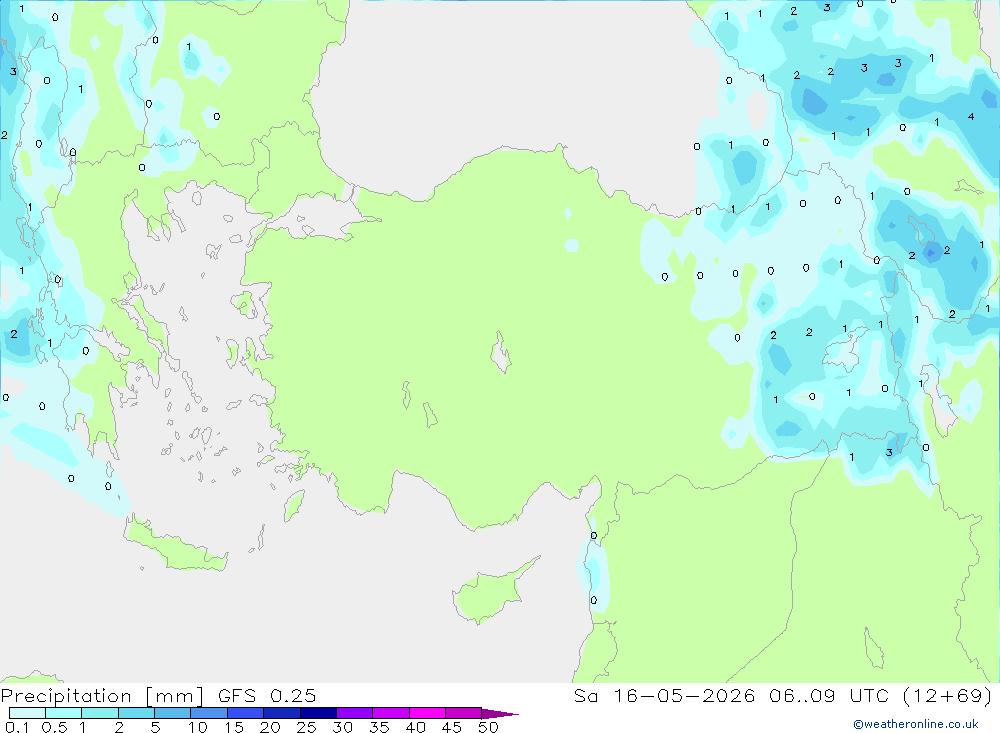Click the '06..09 UTC' time text
Image resolution: width=1000 pixels, height=733 pixels.
point(830,695)
